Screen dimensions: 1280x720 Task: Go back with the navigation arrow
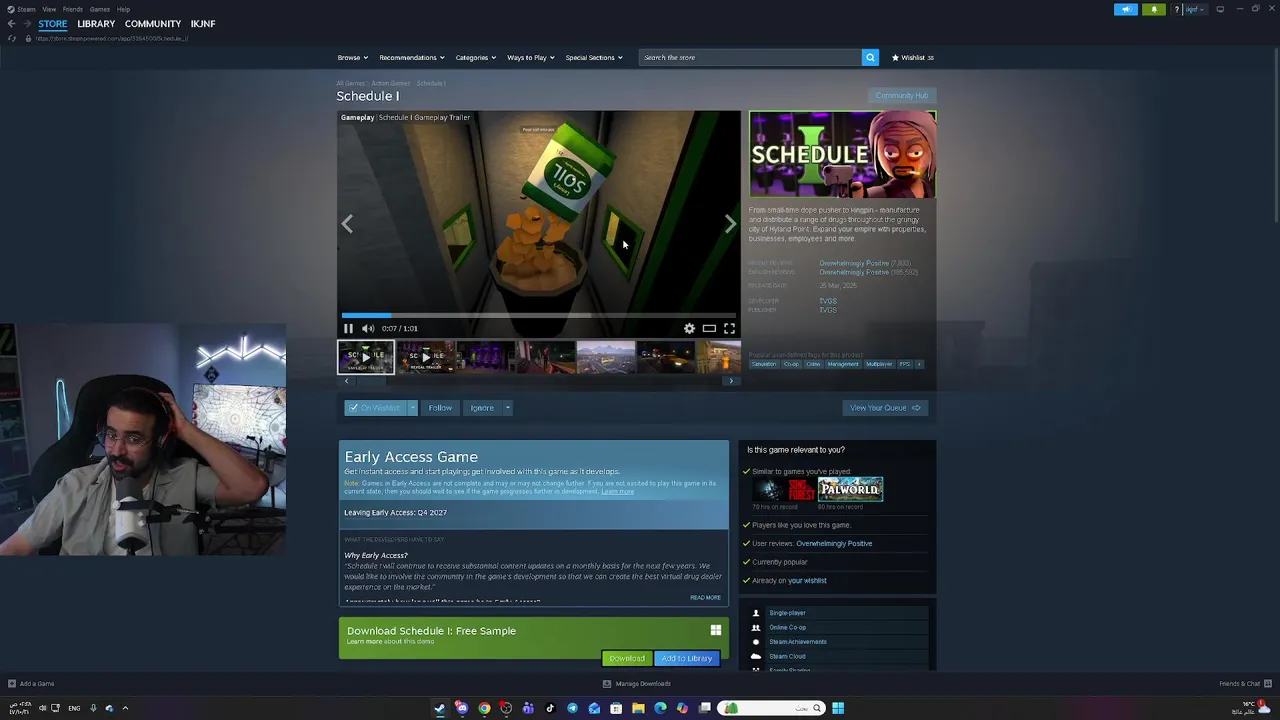pos(12,24)
